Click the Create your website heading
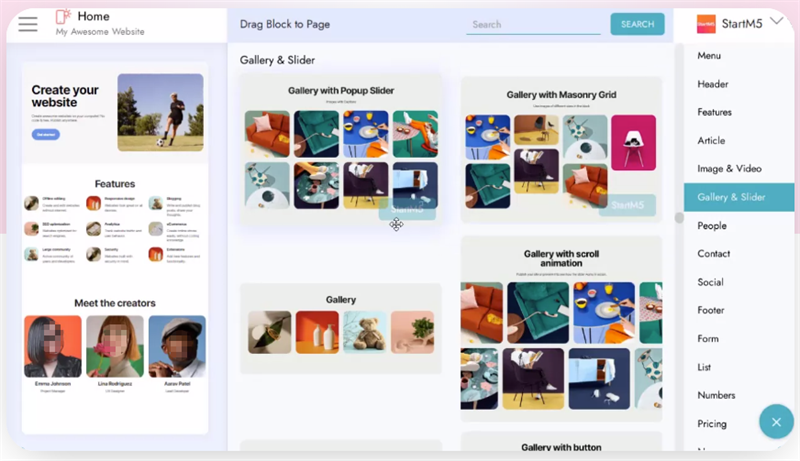 (x=65, y=96)
